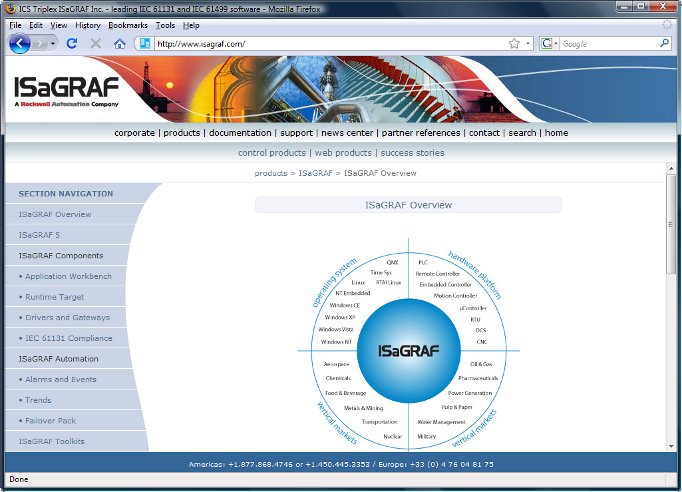Open Drivers and Gateways sidebar item

(67, 317)
